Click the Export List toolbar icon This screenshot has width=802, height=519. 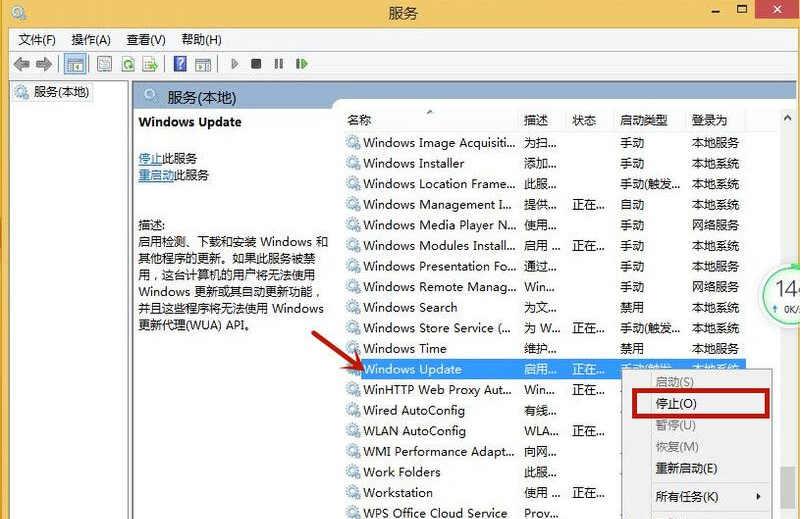[x=150, y=64]
